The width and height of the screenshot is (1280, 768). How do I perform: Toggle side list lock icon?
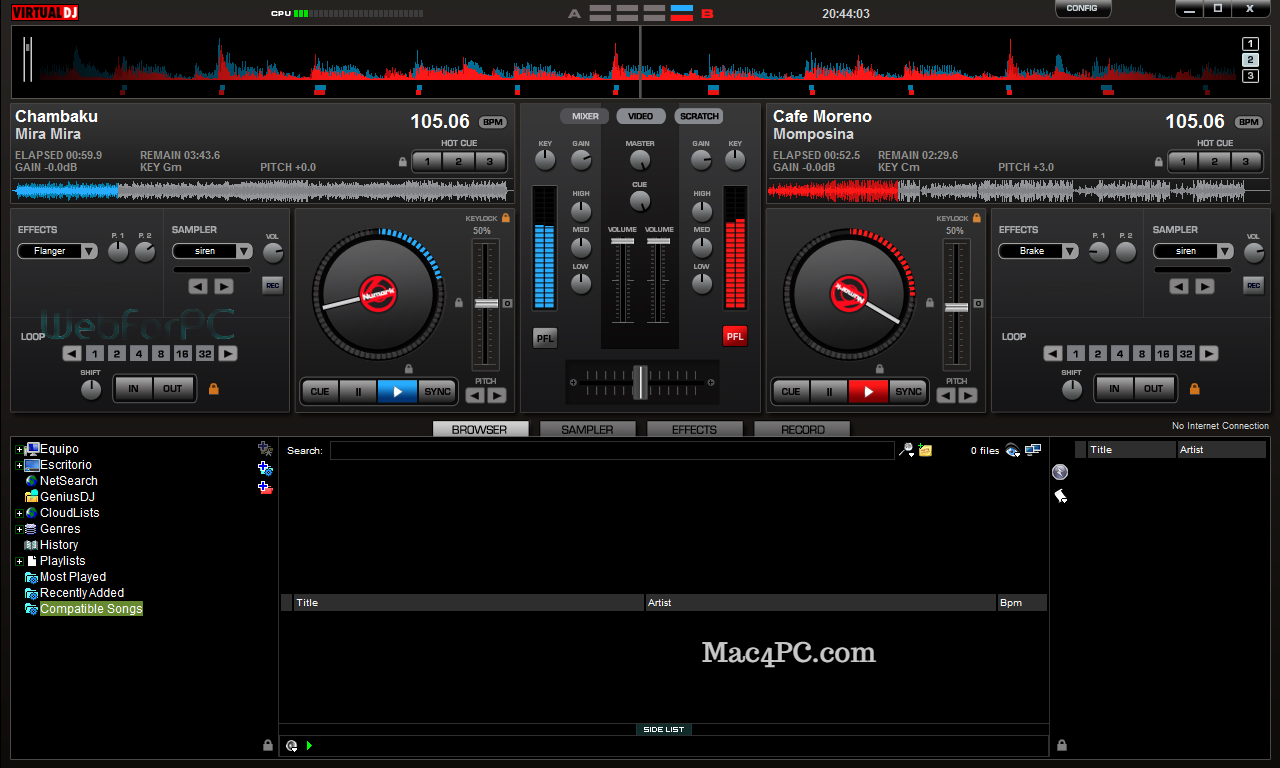pos(1061,745)
